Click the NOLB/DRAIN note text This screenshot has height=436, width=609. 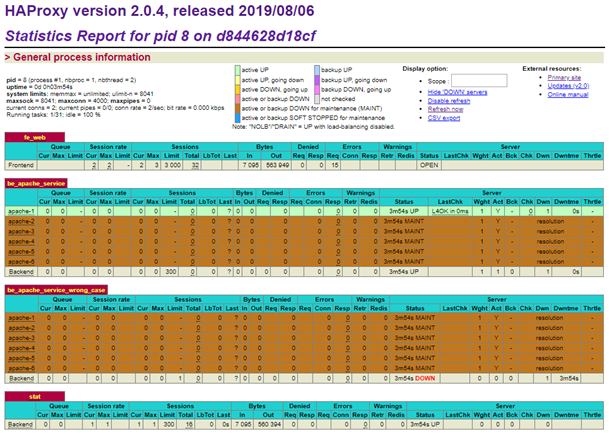coord(313,127)
